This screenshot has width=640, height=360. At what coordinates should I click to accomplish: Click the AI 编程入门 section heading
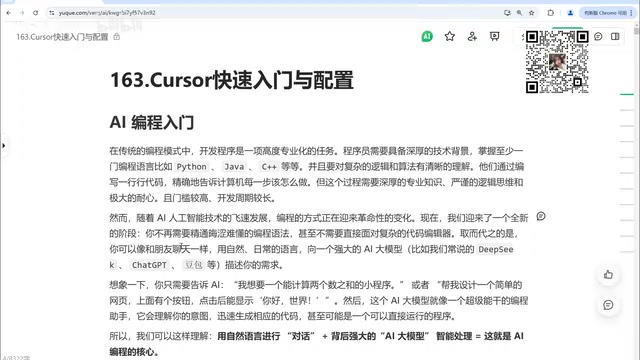pos(151,122)
